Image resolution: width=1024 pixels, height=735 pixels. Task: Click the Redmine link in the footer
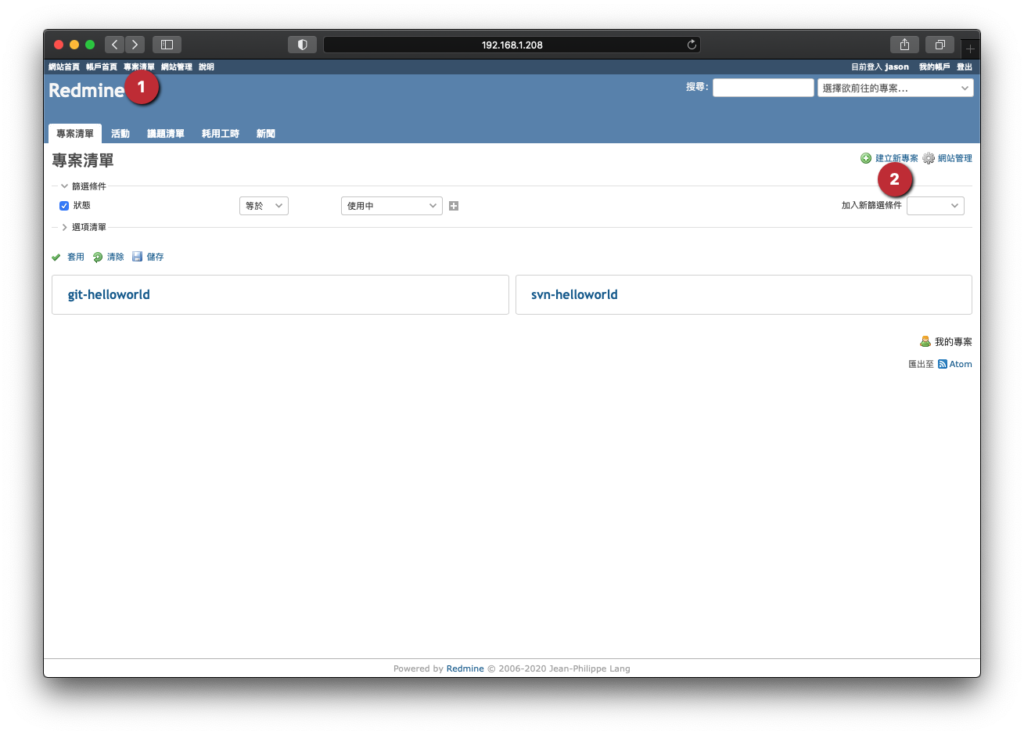click(x=465, y=668)
